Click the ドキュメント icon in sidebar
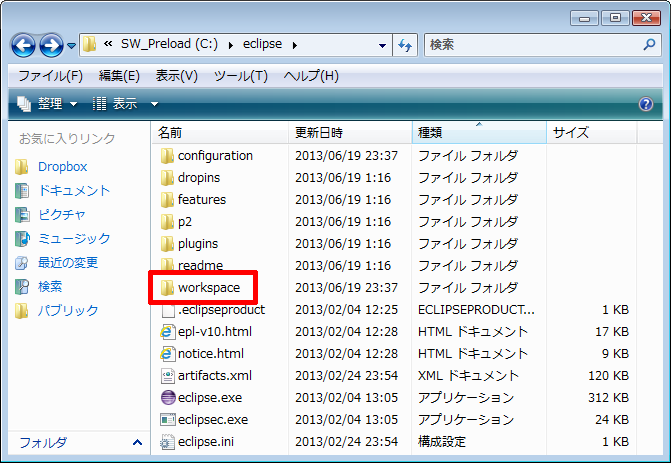The width and height of the screenshot is (671, 463). [22, 191]
